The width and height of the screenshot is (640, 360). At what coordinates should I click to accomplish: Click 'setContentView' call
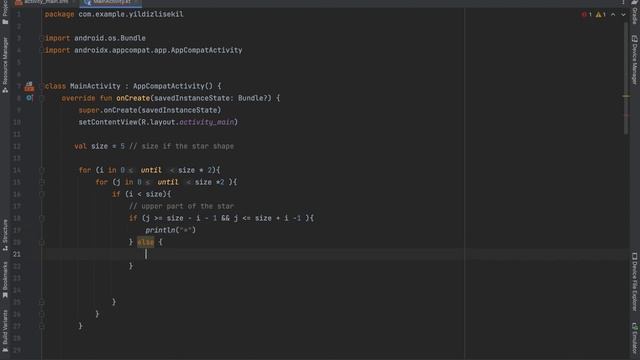[x=108, y=122]
